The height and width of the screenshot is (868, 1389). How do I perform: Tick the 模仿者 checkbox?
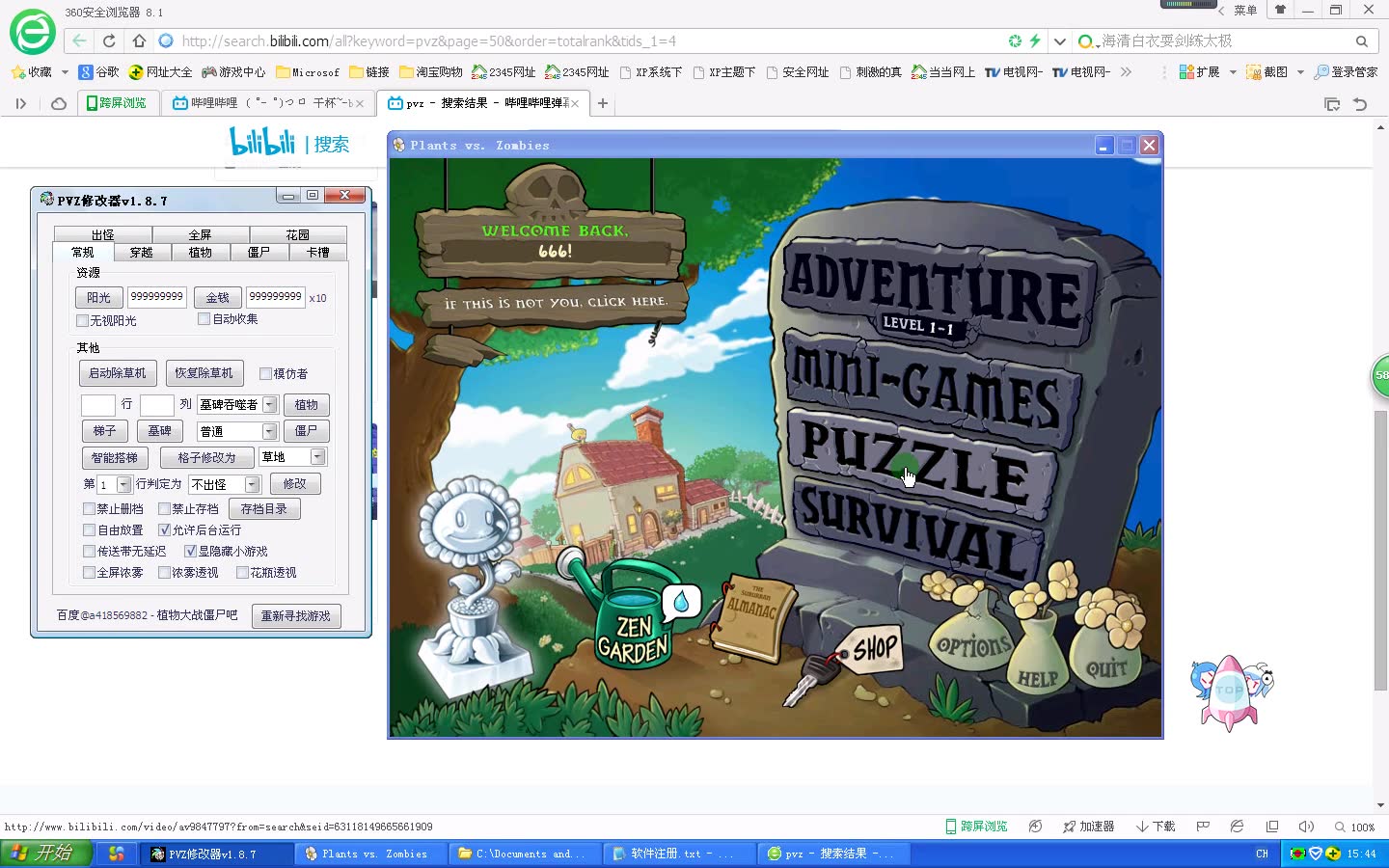click(265, 373)
